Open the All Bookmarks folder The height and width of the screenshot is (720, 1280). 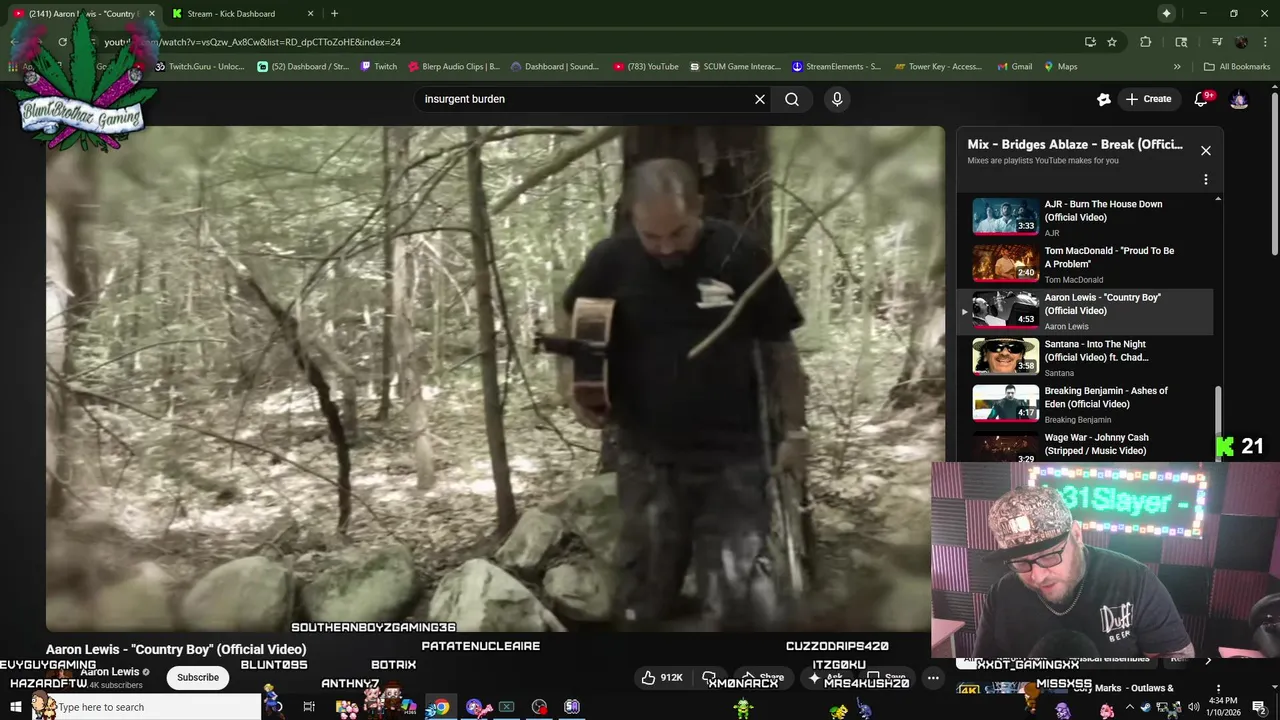tap(1237, 67)
